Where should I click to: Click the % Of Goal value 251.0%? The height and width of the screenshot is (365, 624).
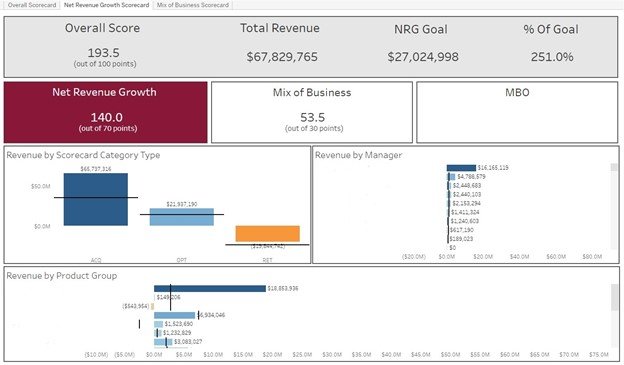[x=552, y=57]
